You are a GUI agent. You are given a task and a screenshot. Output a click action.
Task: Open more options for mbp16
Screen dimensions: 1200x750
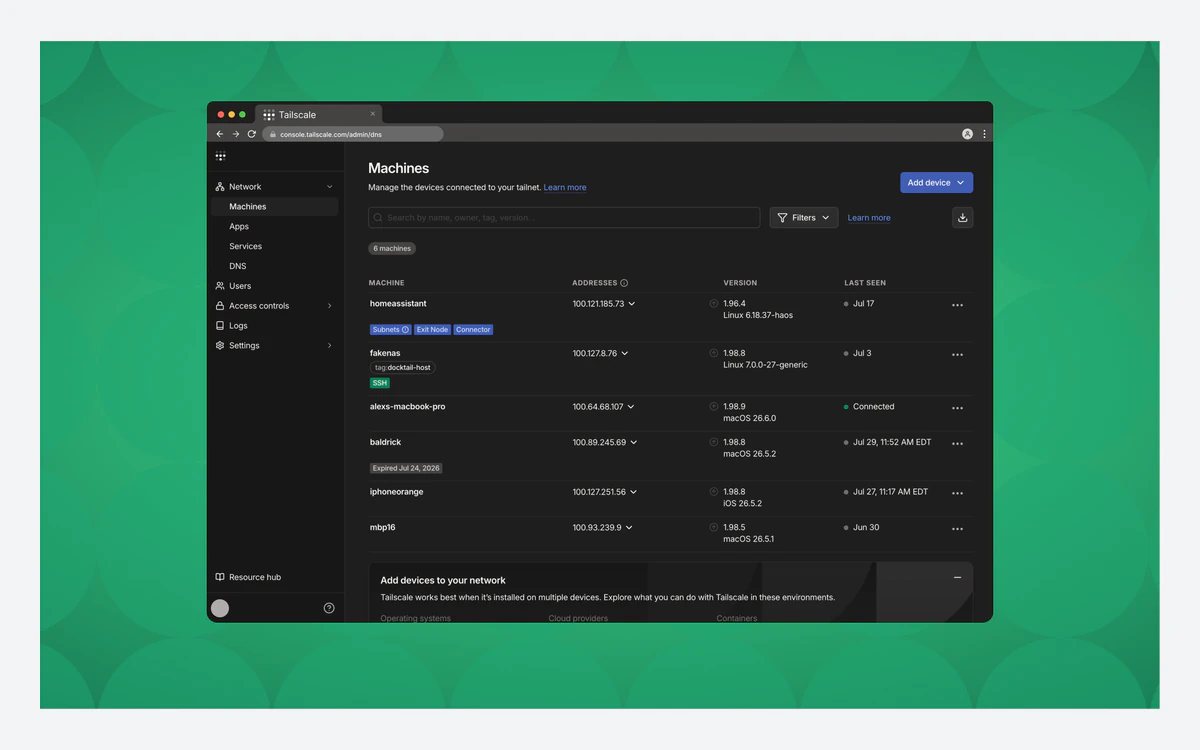coord(957,529)
